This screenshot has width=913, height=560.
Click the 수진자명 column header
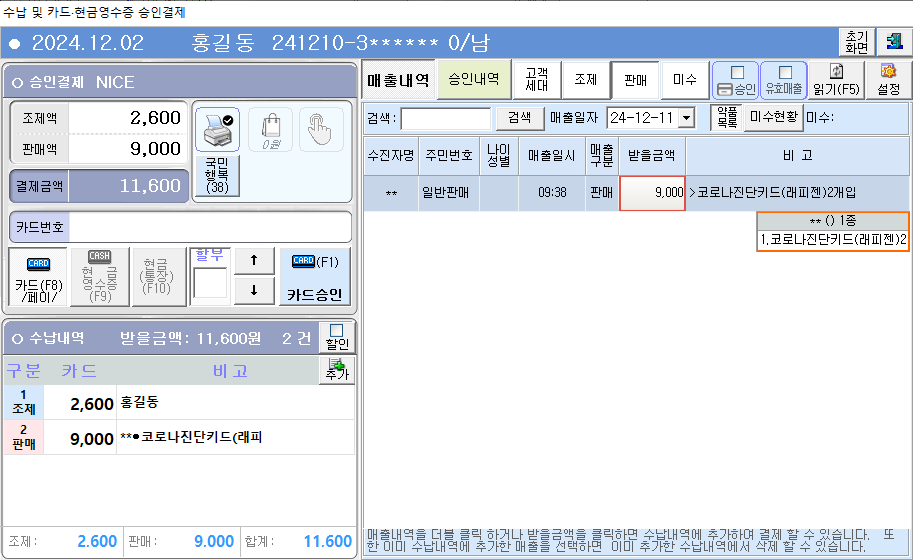tap(391, 155)
